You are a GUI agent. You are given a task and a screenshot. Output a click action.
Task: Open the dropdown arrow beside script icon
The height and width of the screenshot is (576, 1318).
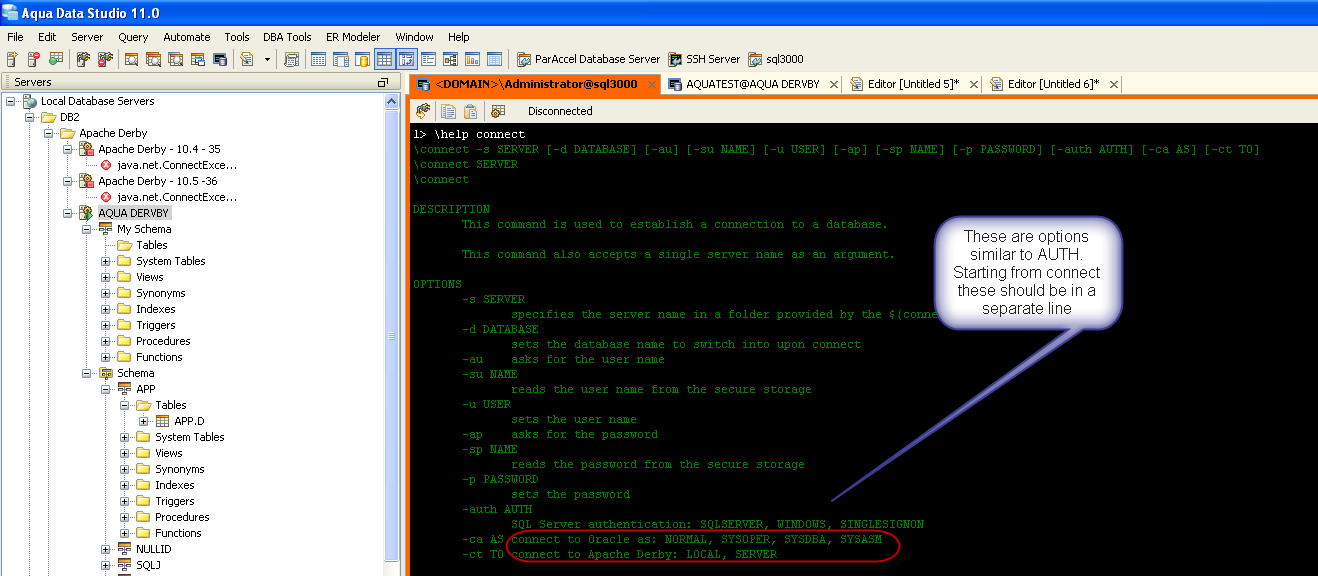[x=267, y=59]
